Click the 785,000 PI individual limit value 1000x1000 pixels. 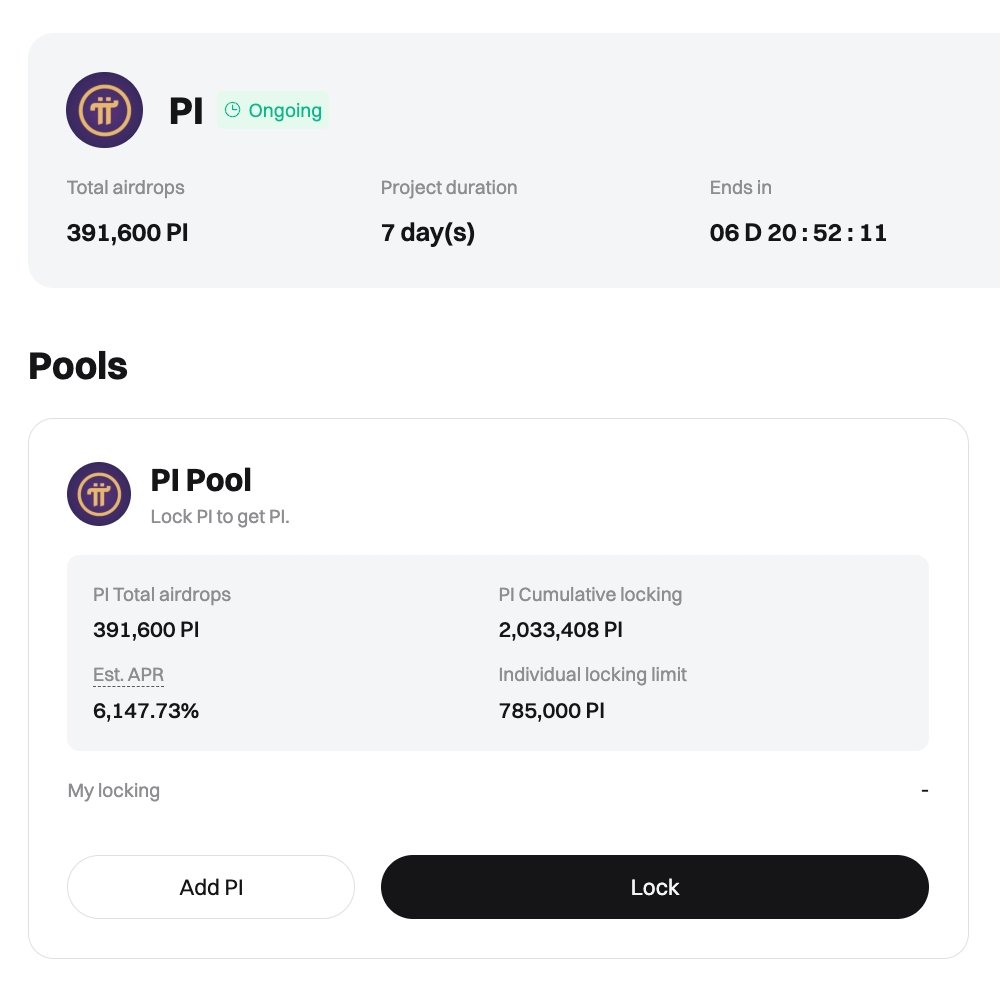tap(552, 711)
